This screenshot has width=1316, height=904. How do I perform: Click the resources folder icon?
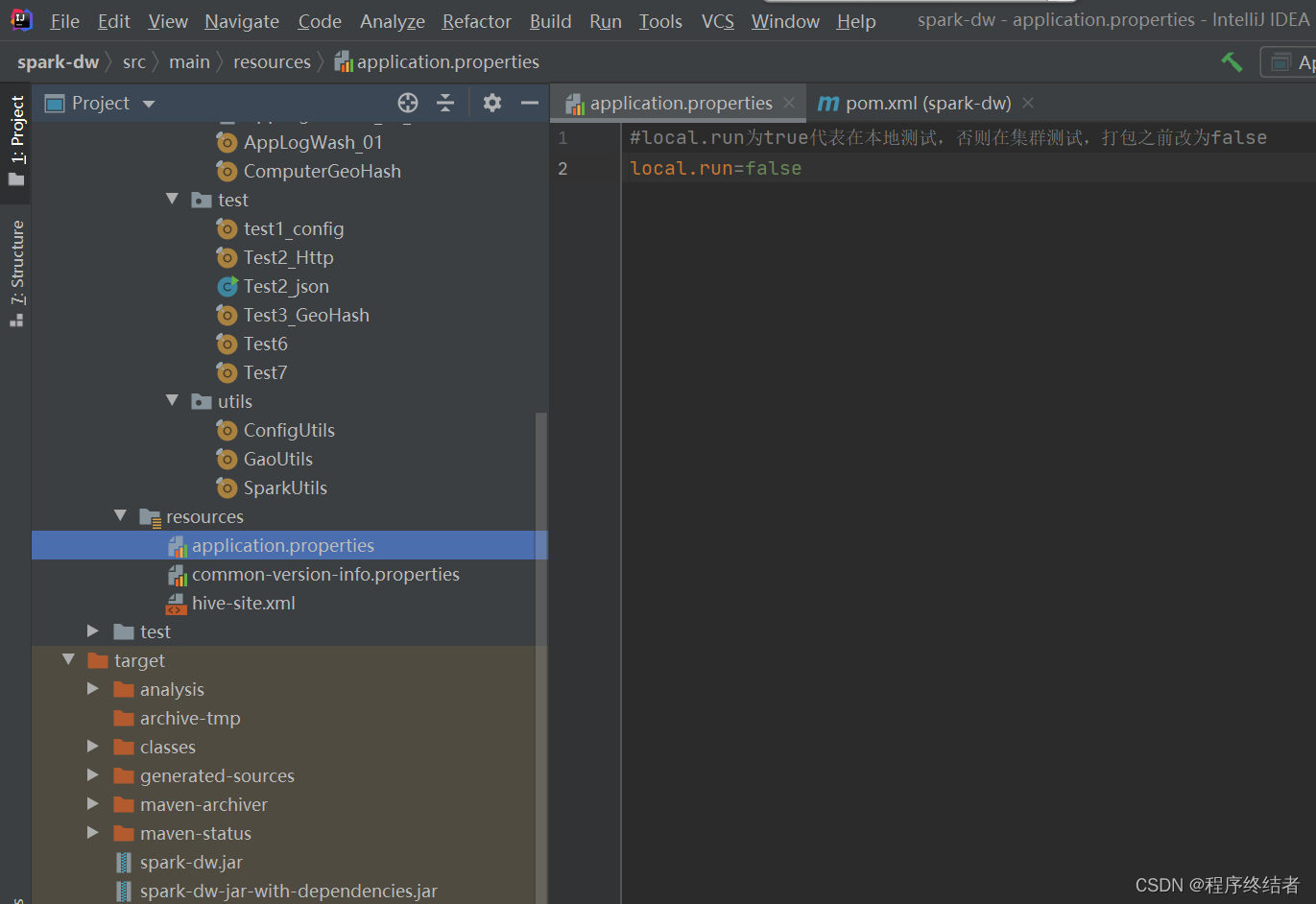(x=150, y=517)
